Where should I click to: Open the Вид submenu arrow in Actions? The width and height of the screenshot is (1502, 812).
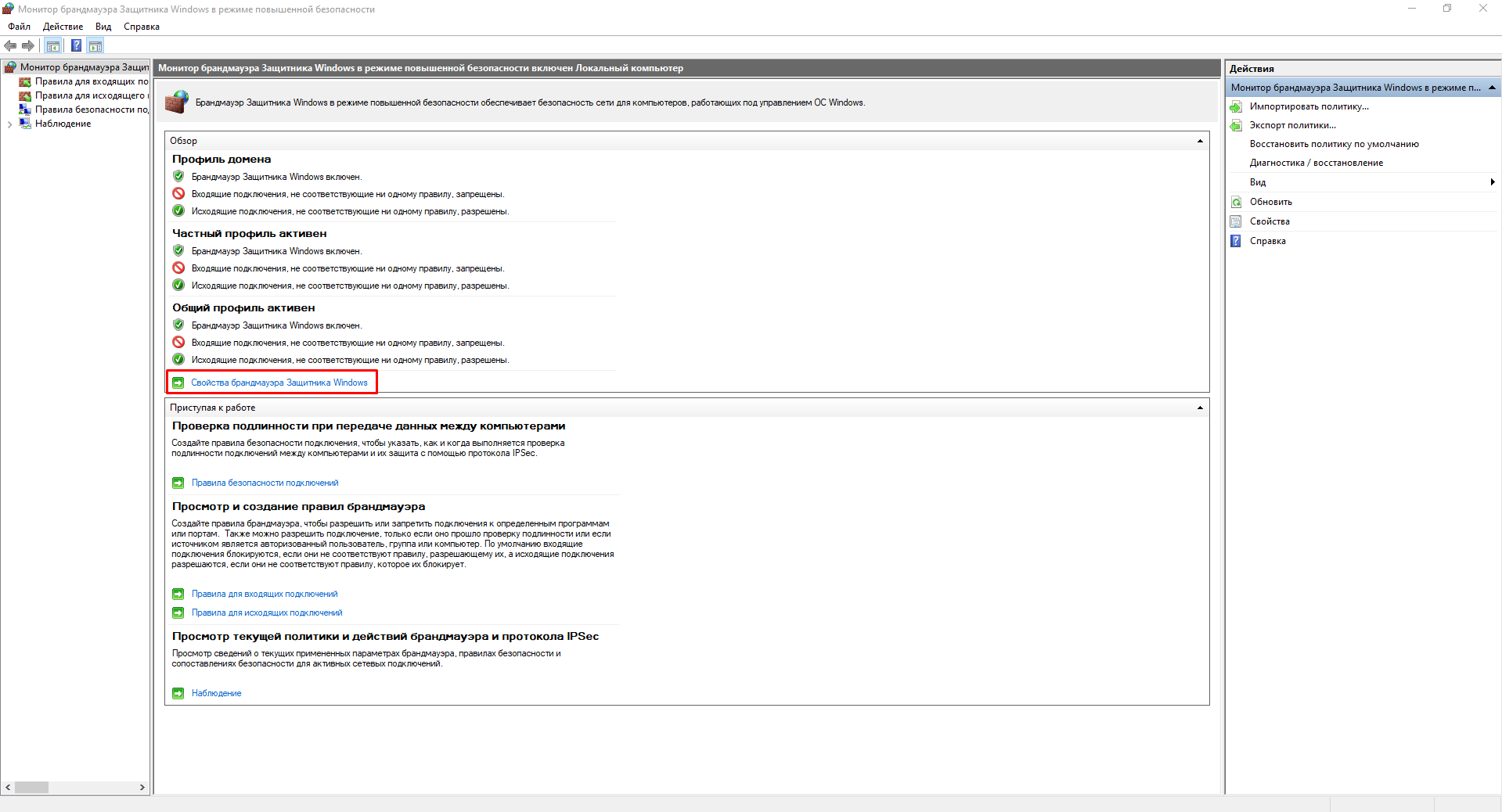point(1493,182)
